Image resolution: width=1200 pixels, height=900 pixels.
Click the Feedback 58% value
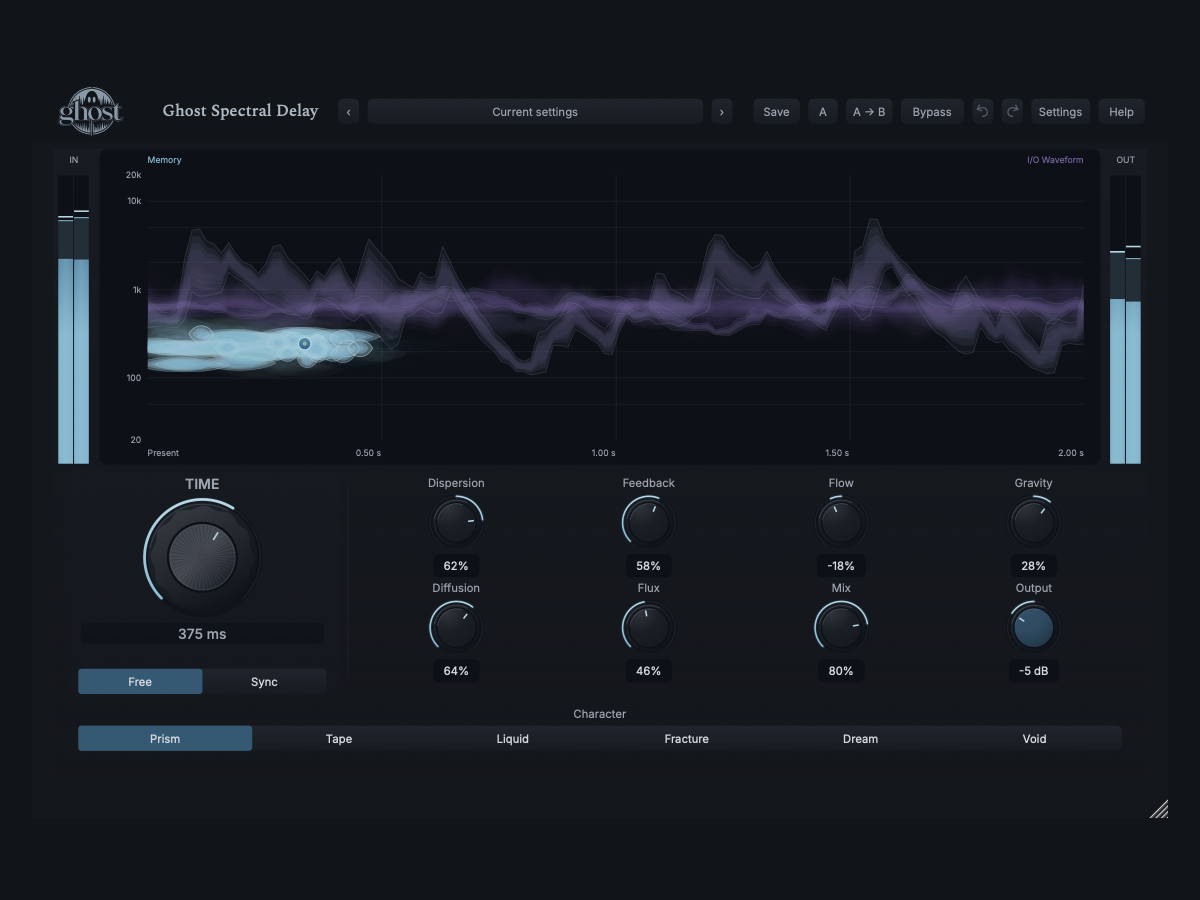(649, 566)
